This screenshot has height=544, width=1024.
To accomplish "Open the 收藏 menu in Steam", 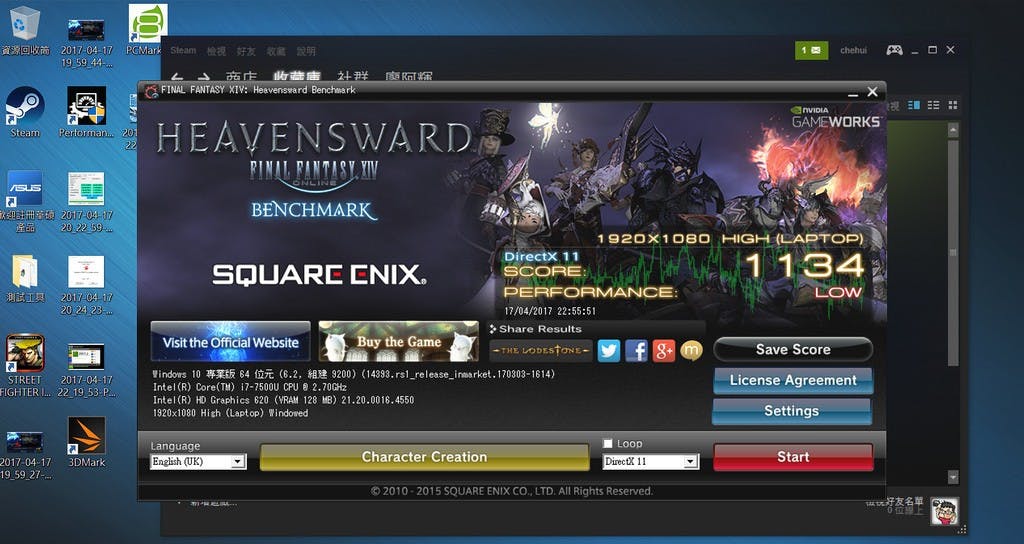I will click(276, 50).
